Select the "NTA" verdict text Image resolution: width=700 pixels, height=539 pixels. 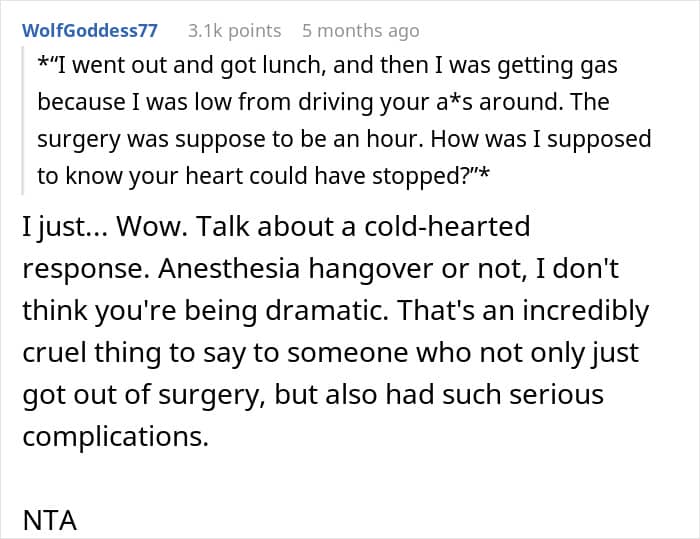point(49,520)
